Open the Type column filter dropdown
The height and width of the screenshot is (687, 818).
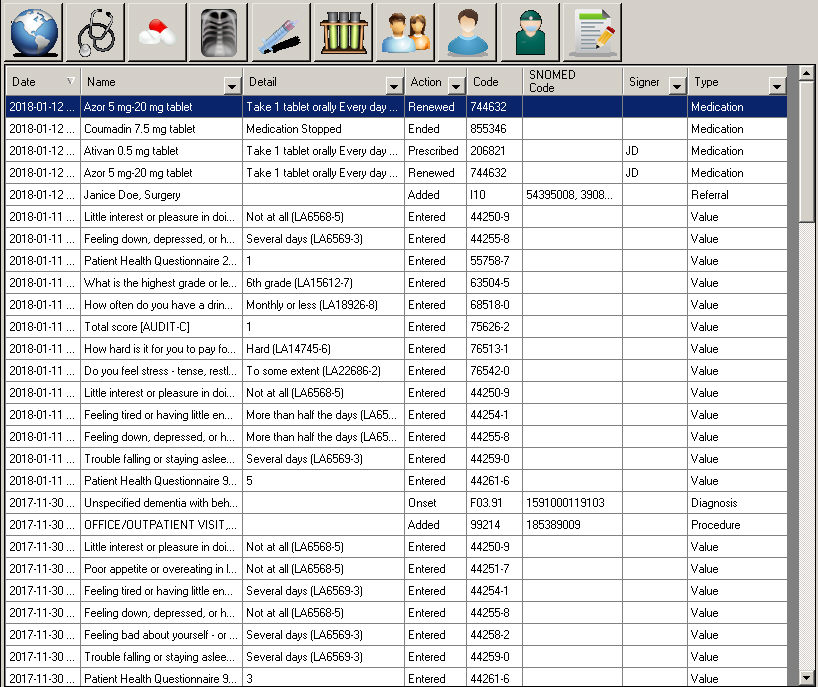777,85
